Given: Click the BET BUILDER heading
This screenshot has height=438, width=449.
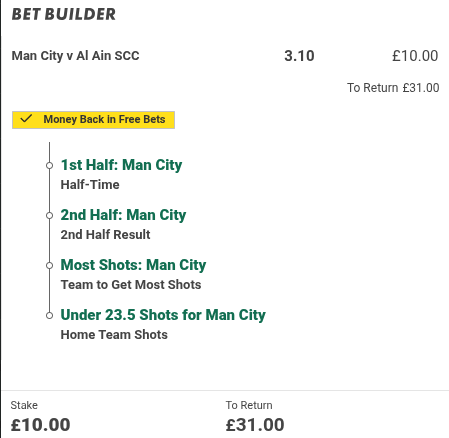Looking at the screenshot, I should coord(64,14).
